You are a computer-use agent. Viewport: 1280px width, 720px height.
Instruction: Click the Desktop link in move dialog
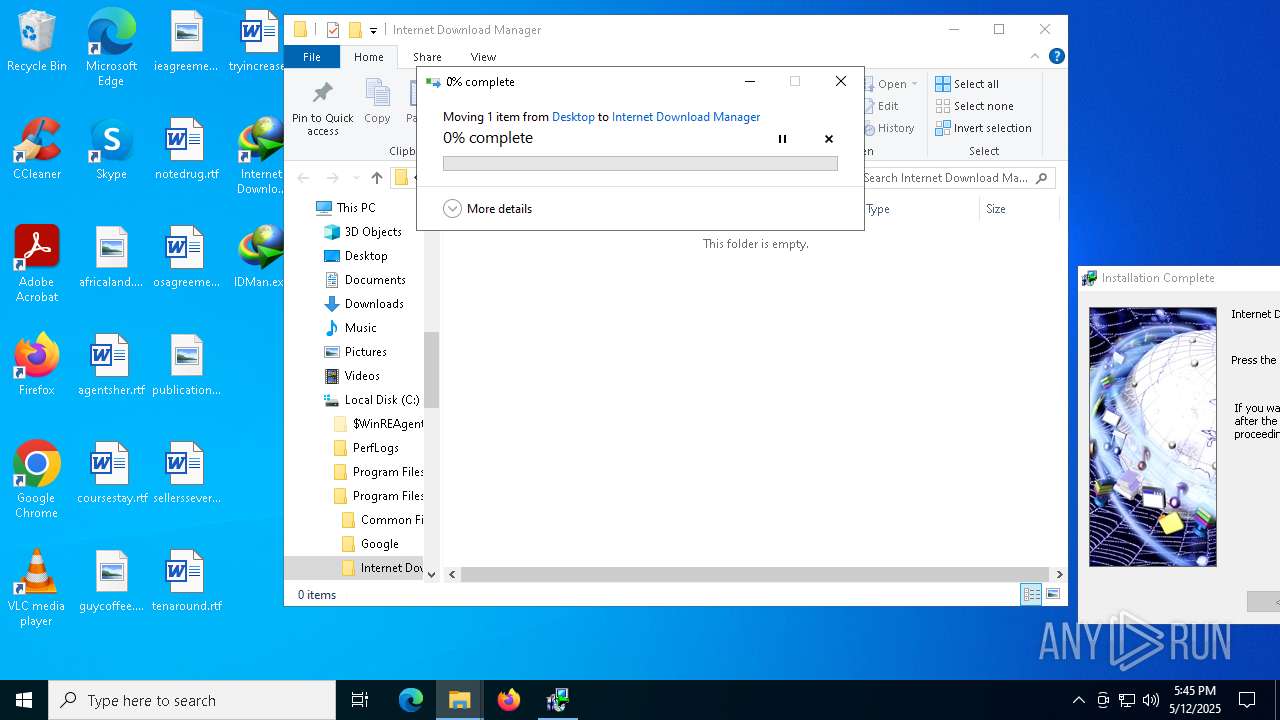point(573,117)
